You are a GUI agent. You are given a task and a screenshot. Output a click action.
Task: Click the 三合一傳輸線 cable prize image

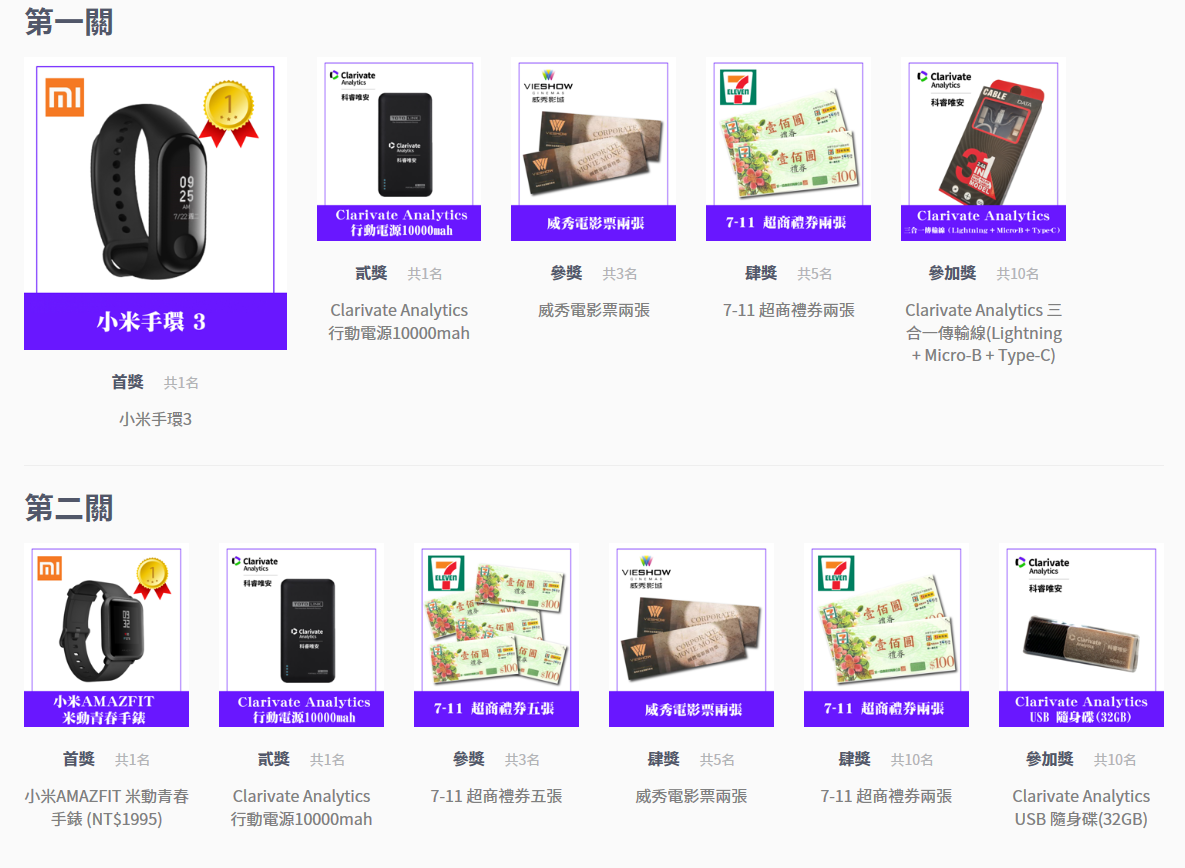pyautogui.click(x=983, y=150)
